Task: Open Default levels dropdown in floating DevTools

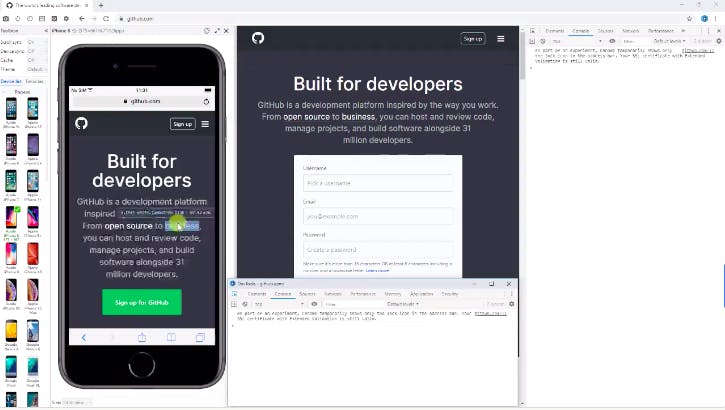Action: [x=403, y=304]
